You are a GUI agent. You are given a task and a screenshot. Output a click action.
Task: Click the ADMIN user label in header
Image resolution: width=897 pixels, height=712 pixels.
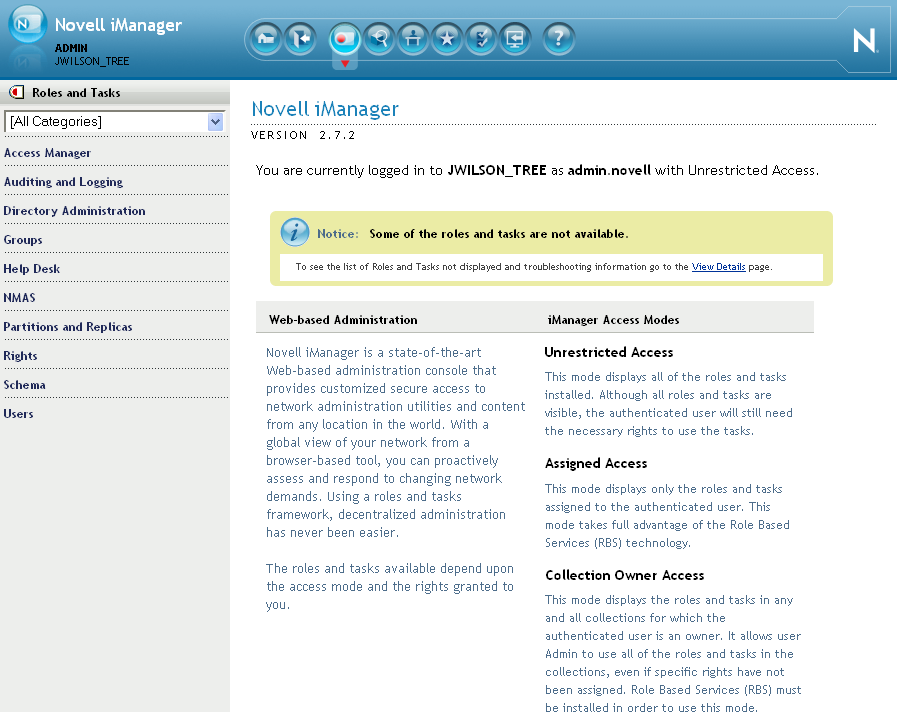coord(71,48)
